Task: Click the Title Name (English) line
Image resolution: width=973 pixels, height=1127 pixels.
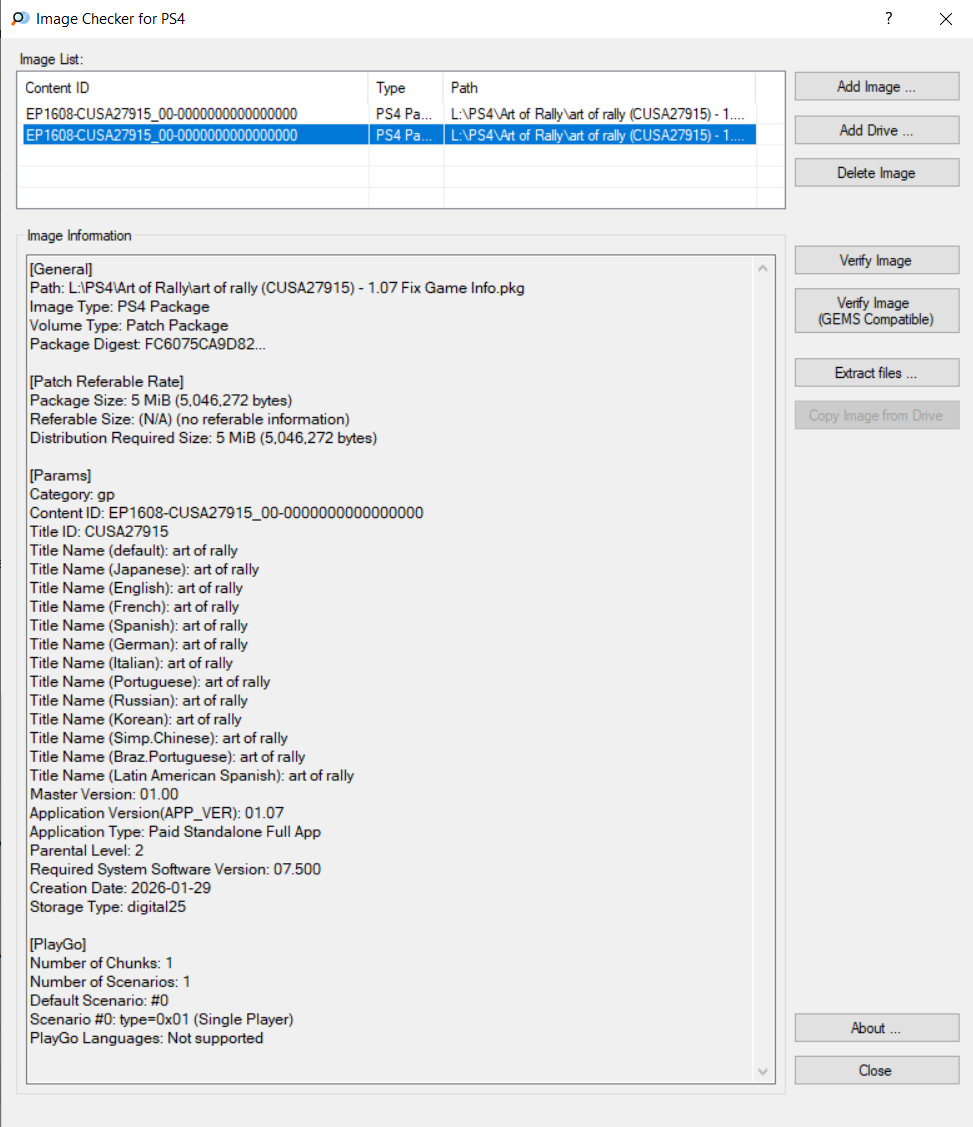Action: (137, 587)
